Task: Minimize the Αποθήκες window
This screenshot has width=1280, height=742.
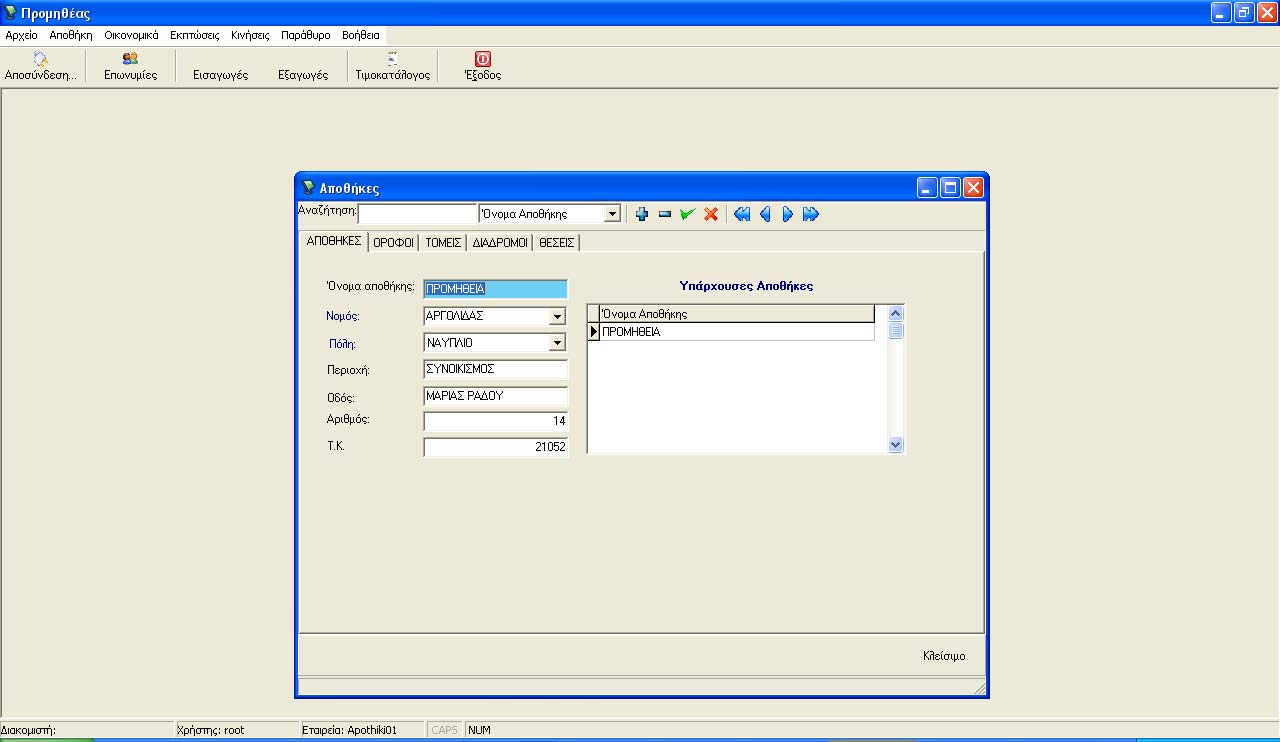Action: pos(929,187)
